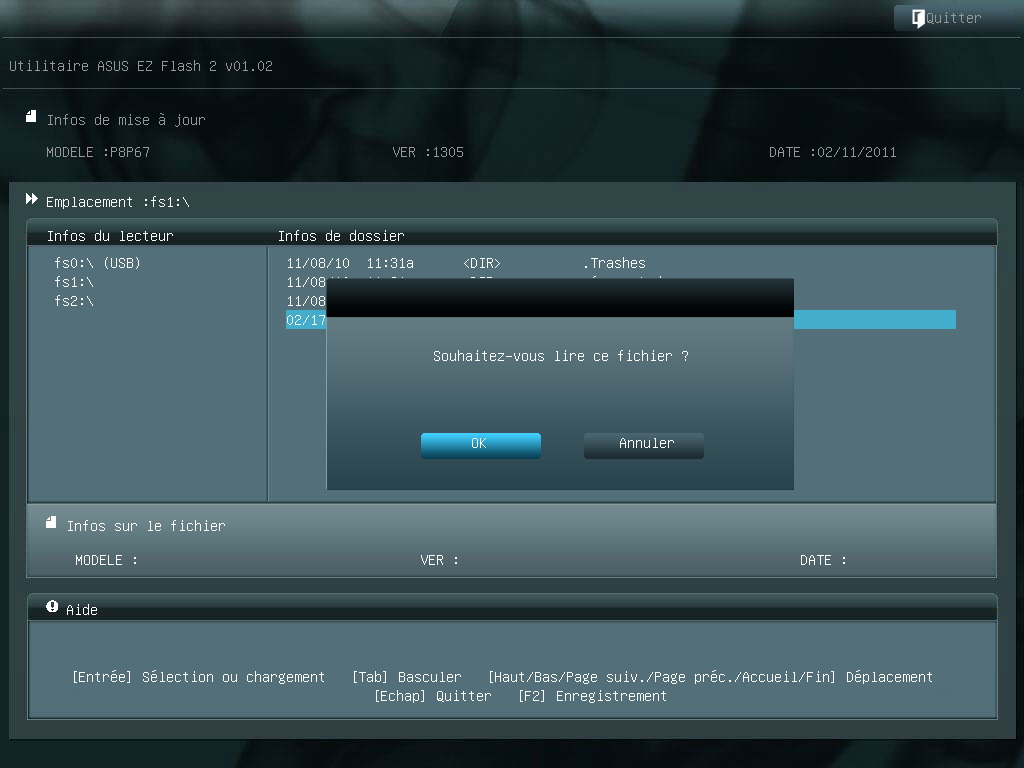Click the Infos de dossier header
The width and height of the screenshot is (1024, 768).
pos(341,236)
